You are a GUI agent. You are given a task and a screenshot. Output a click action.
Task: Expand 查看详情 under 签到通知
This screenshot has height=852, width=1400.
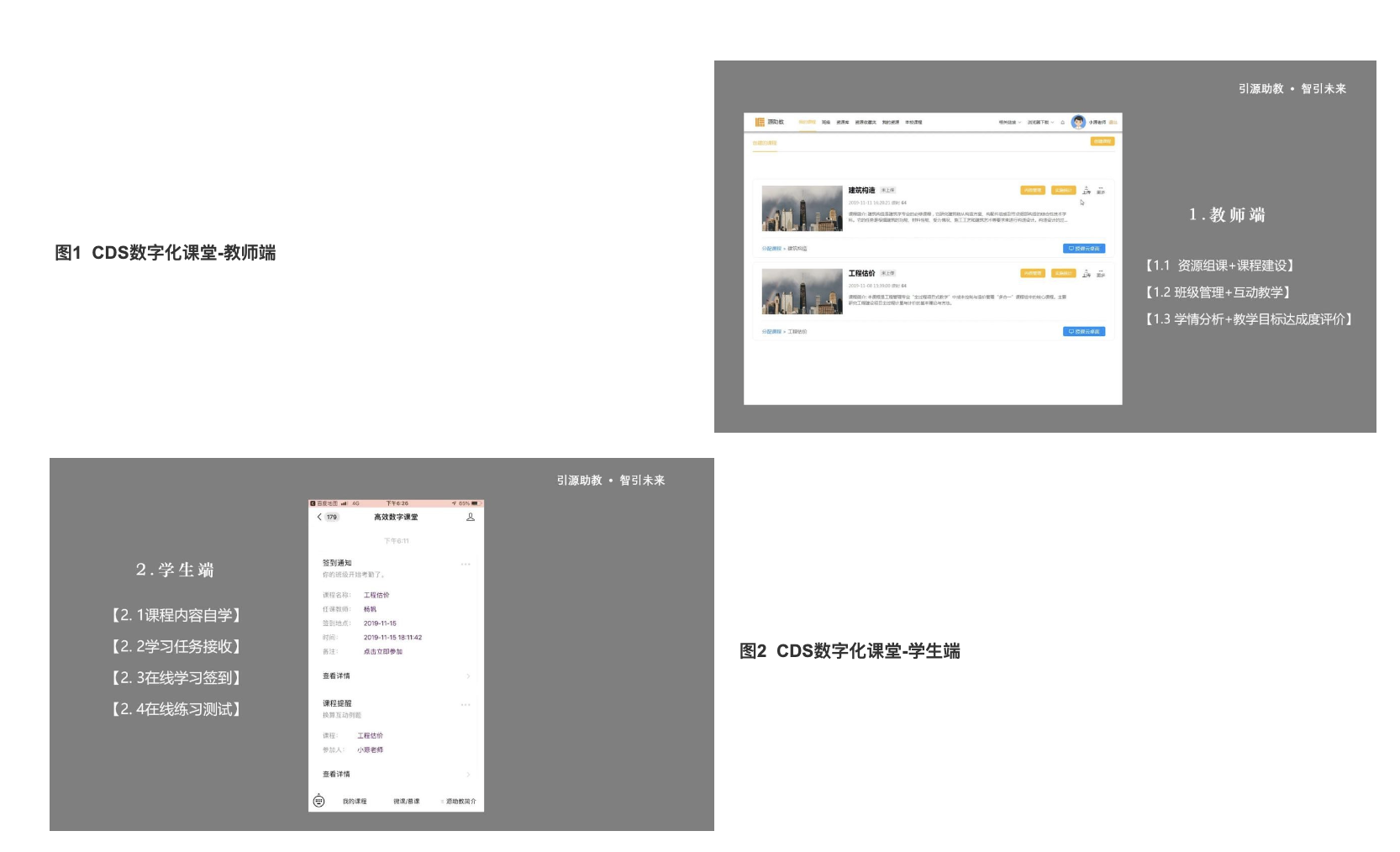[395, 676]
